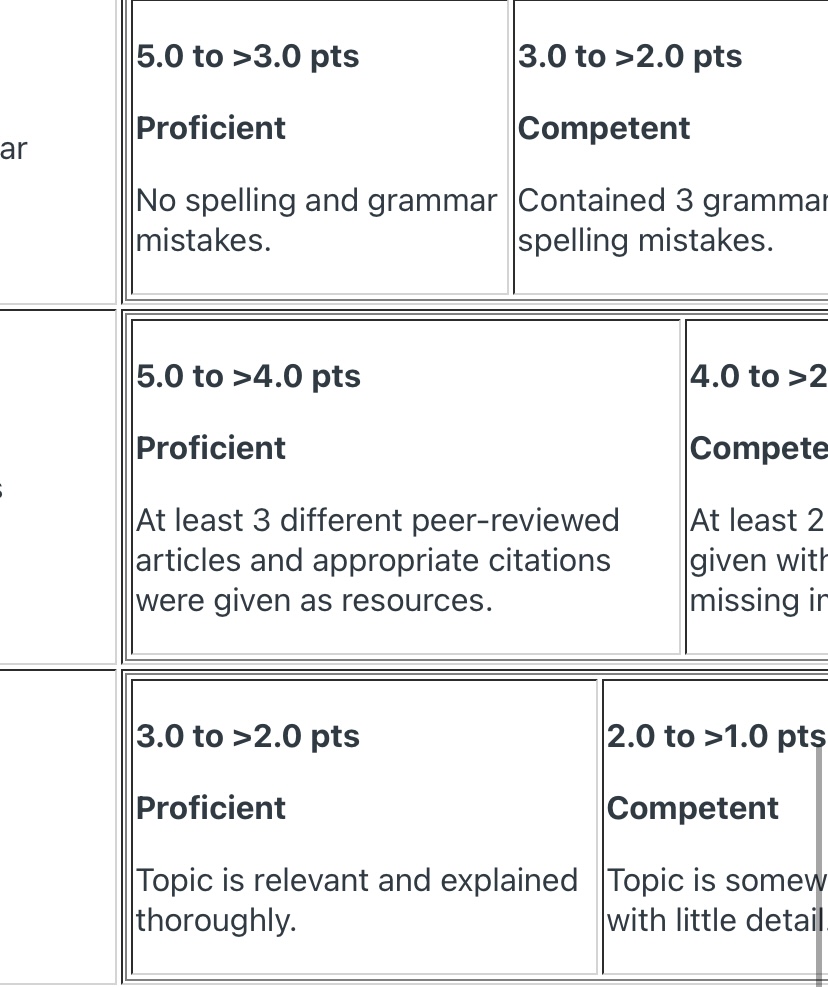This screenshot has height=987, width=828.
Task: Click the cut-off "4.0 to >2" points heading
Action: 758,376
